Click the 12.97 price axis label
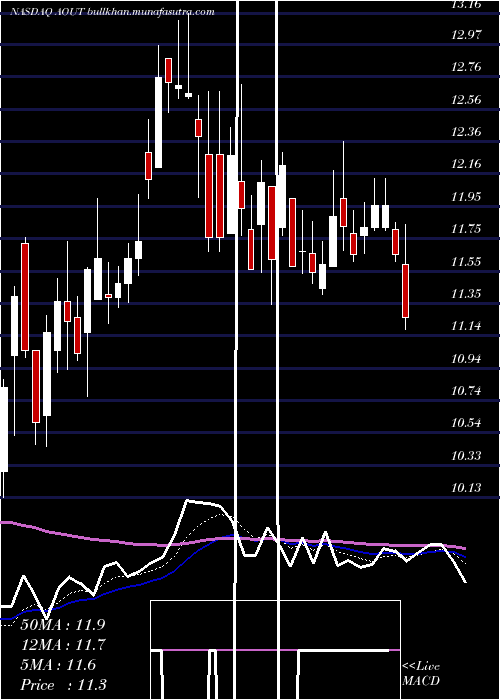This screenshot has width=500, height=700. 466,34
